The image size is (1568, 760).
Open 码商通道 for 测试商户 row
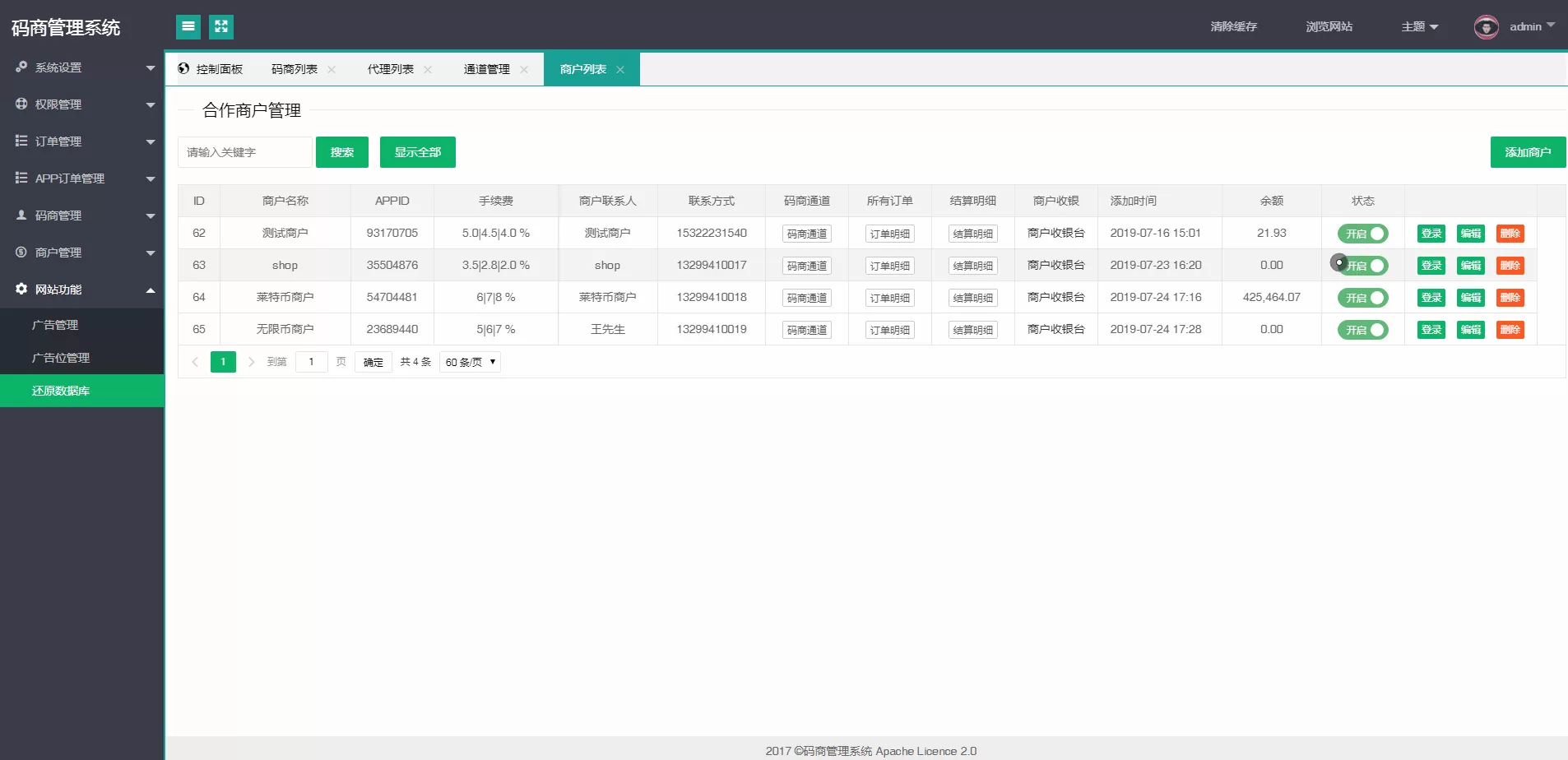806,234
